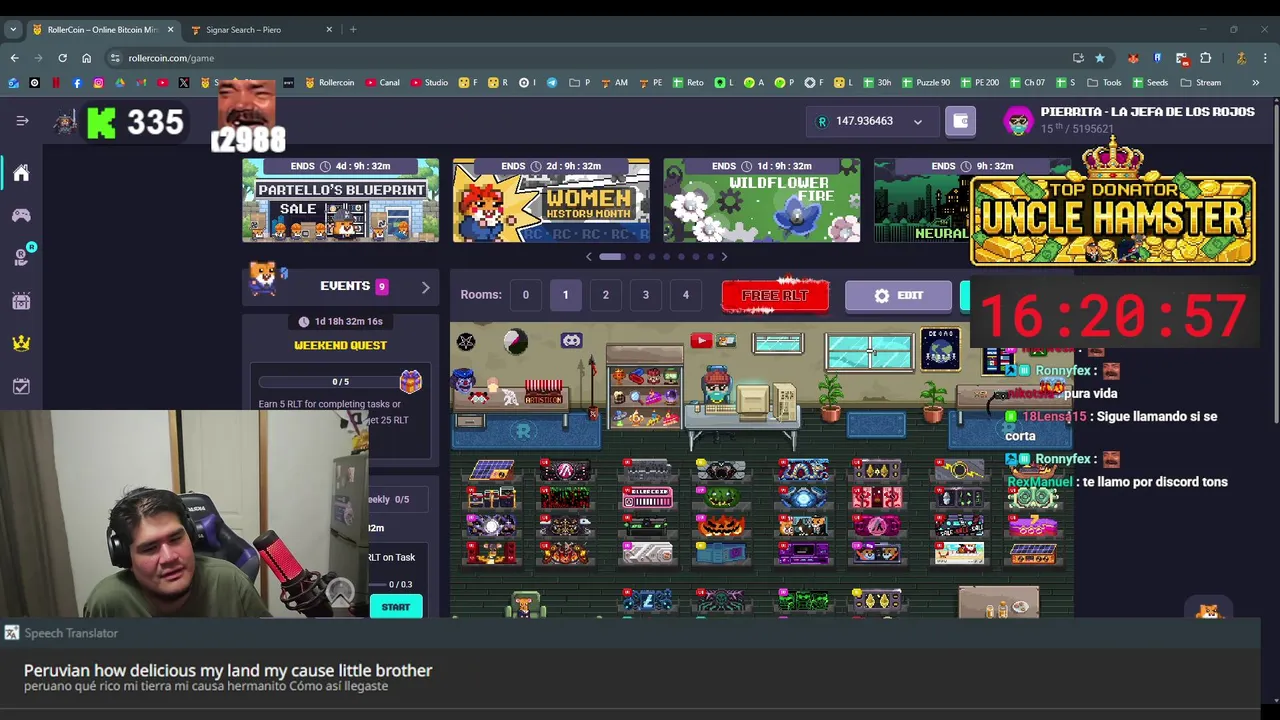1280x720 pixels.
Task: Switch to room 4
Action: tap(685, 295)
